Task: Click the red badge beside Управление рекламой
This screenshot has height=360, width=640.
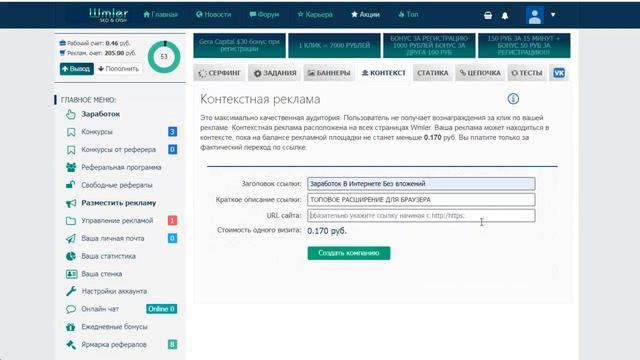Action: (x=172, y=220)
